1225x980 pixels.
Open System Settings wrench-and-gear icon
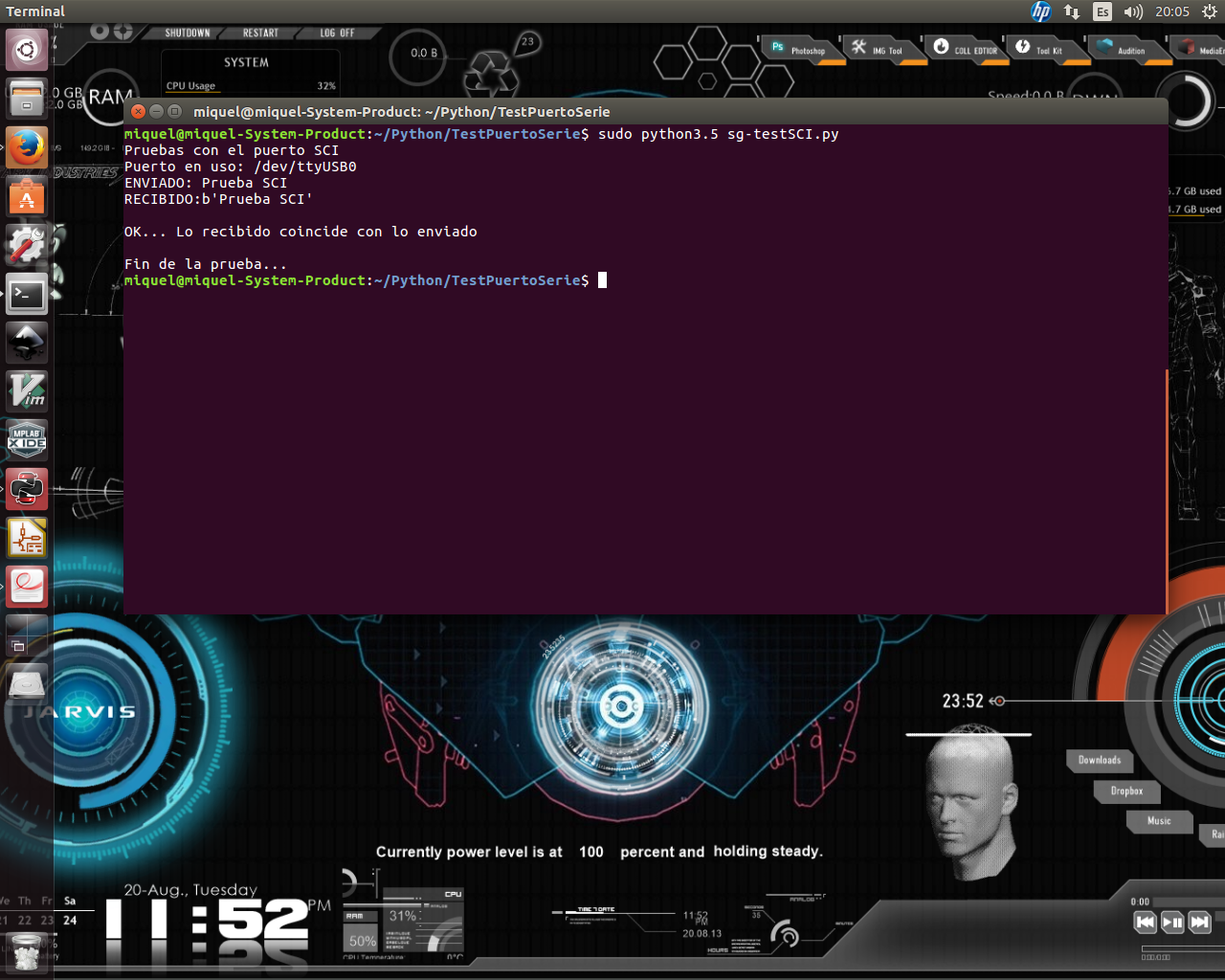click(x=27, y=246)
